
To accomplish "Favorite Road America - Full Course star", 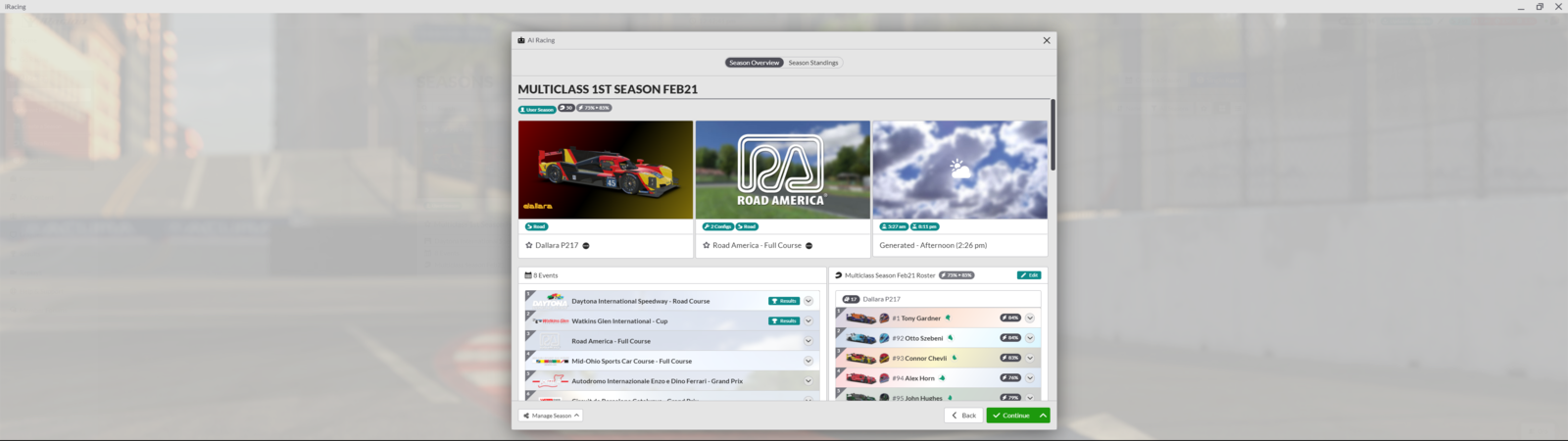I will (x=707, y=245).
